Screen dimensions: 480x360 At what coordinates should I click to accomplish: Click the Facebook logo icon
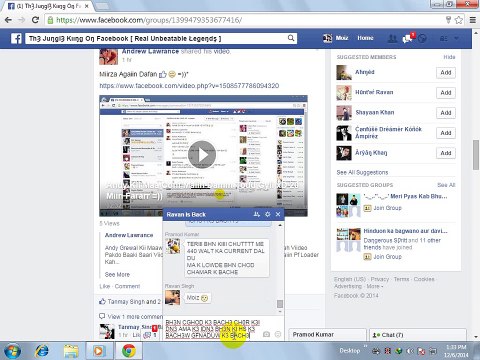click(x=16, y=38)
